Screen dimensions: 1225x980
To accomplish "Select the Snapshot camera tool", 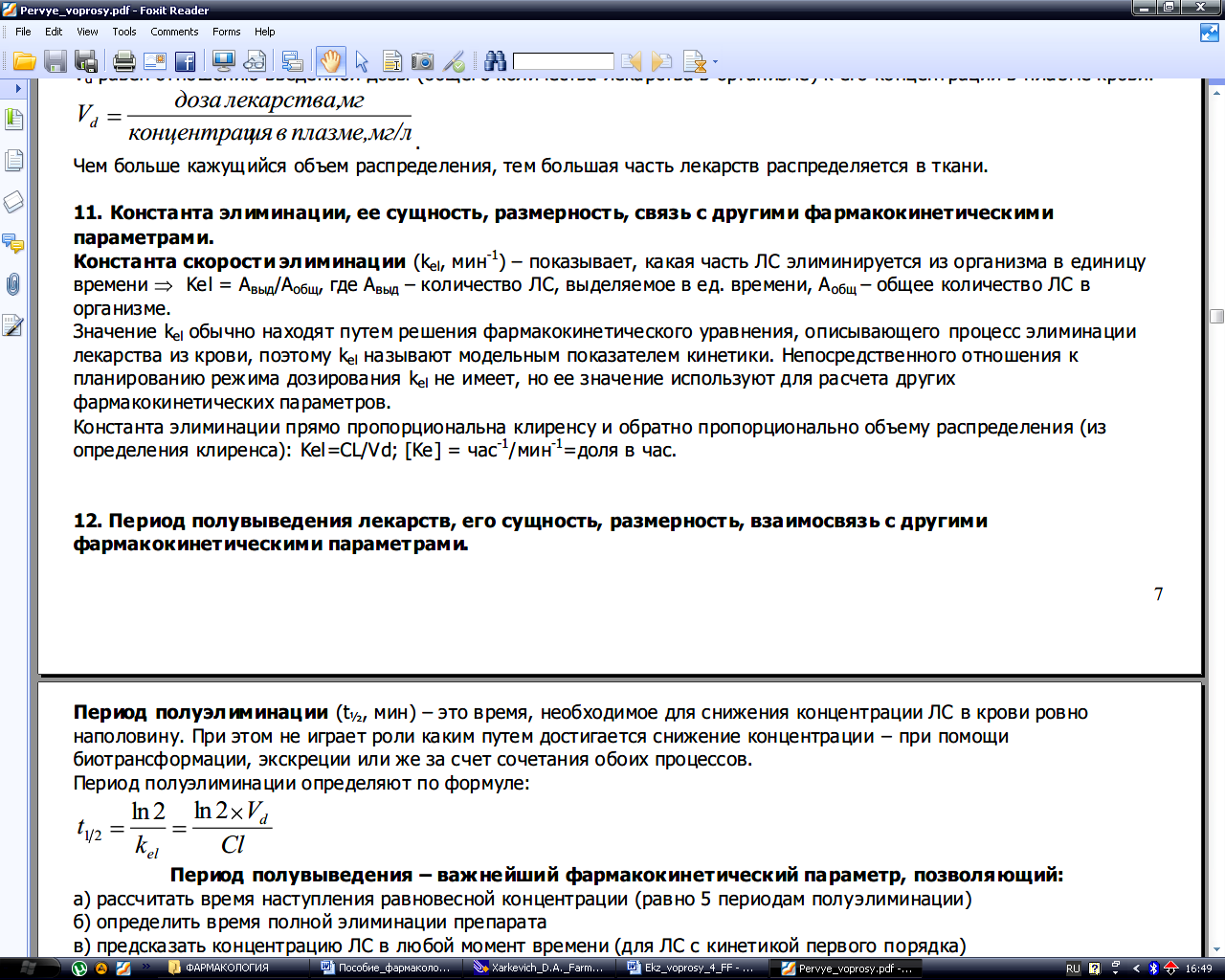I will coord(422,61).
